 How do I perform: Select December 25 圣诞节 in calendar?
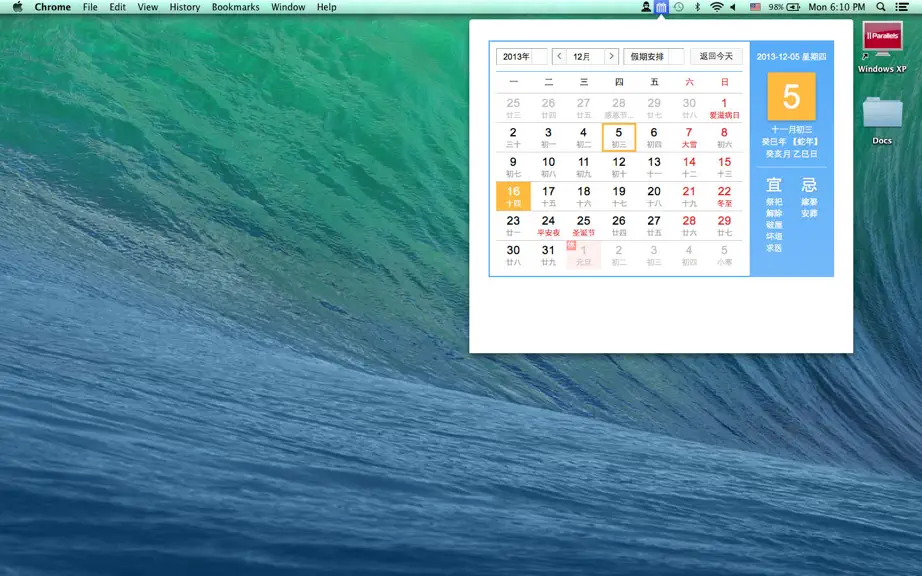[583, 226]
